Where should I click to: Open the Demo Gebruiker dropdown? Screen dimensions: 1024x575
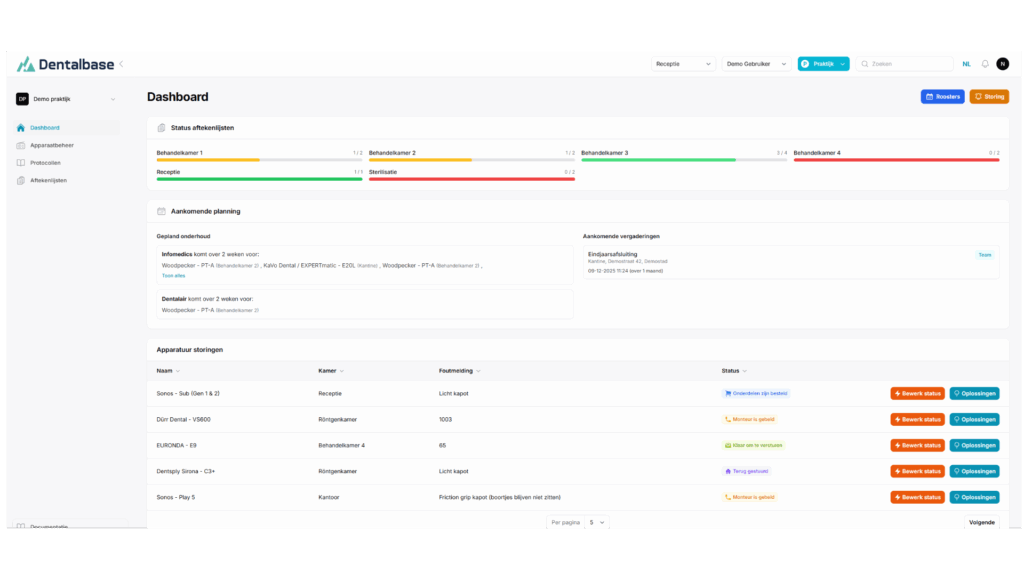756,64
